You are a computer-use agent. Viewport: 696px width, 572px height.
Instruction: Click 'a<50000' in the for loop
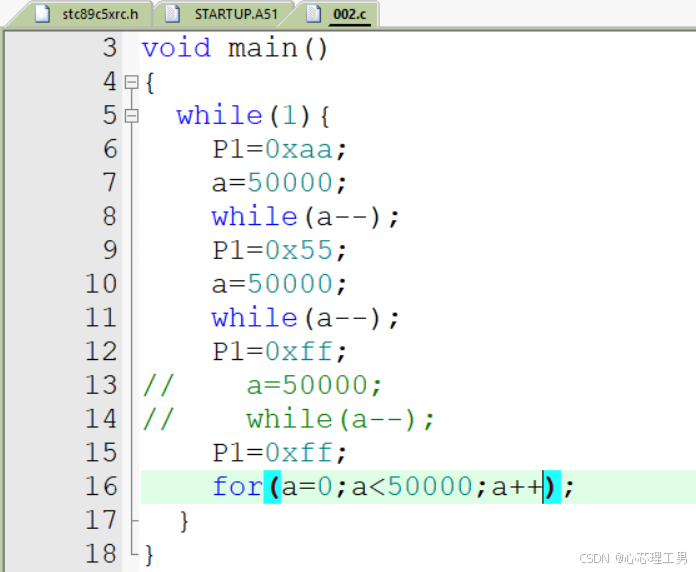click(412, 487)
